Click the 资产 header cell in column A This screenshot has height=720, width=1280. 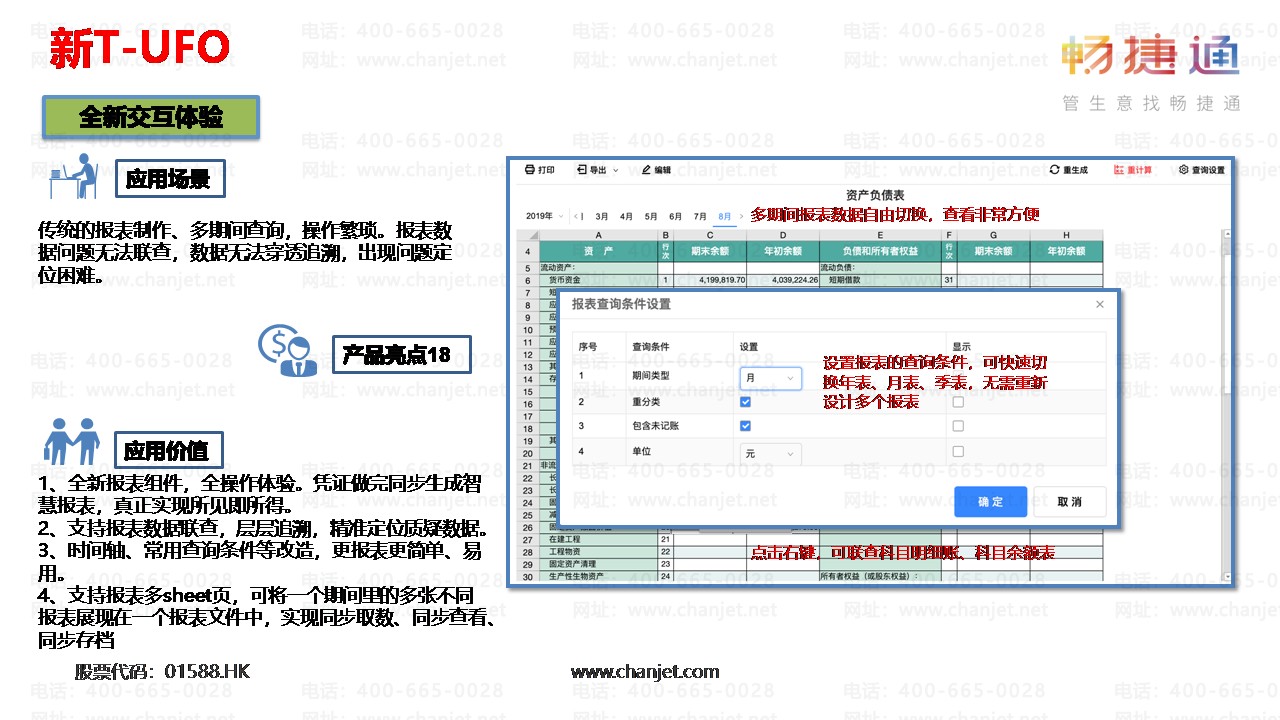click(x=598, y=251)
